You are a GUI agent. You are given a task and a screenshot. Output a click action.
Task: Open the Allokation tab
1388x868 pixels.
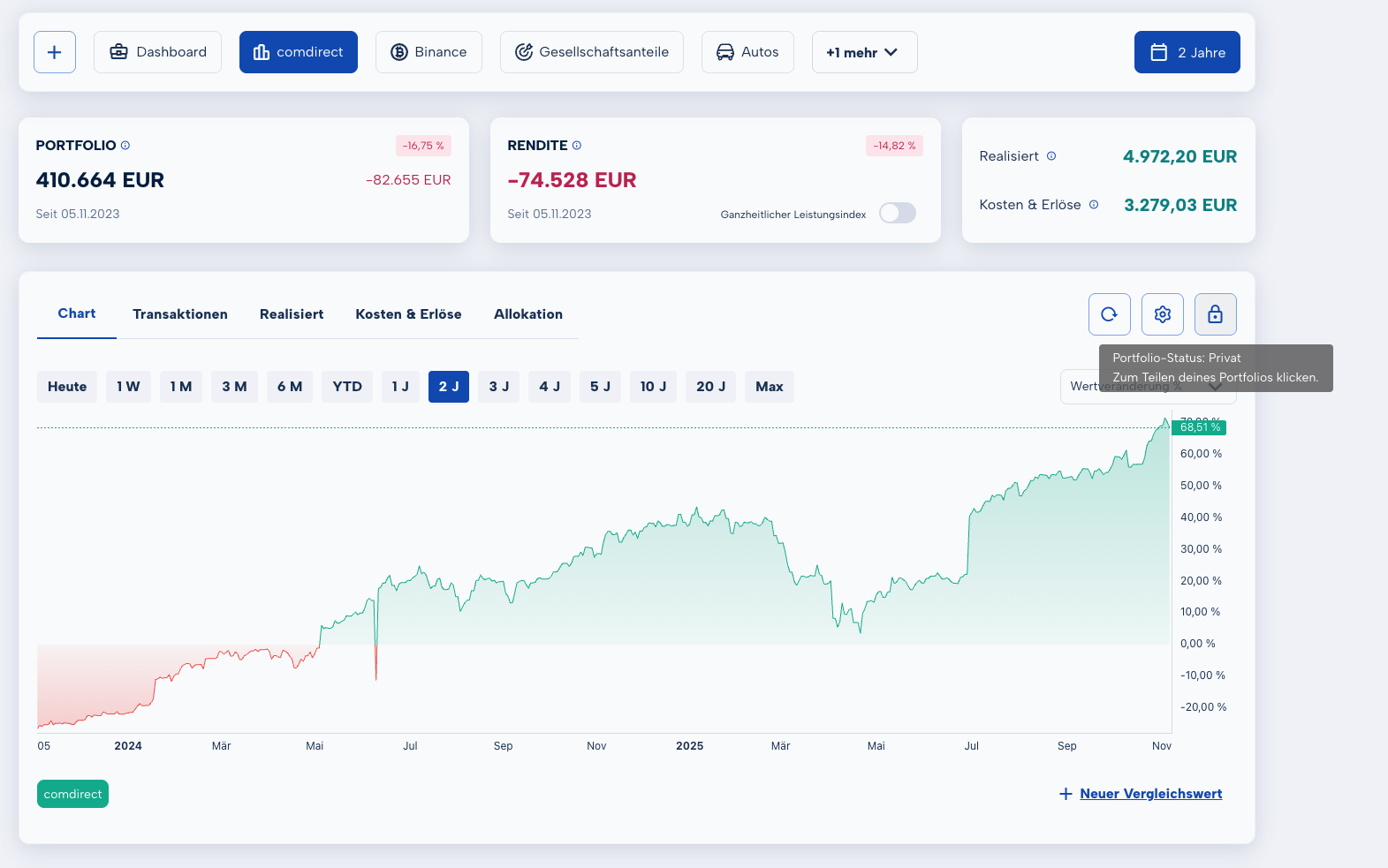527,314
